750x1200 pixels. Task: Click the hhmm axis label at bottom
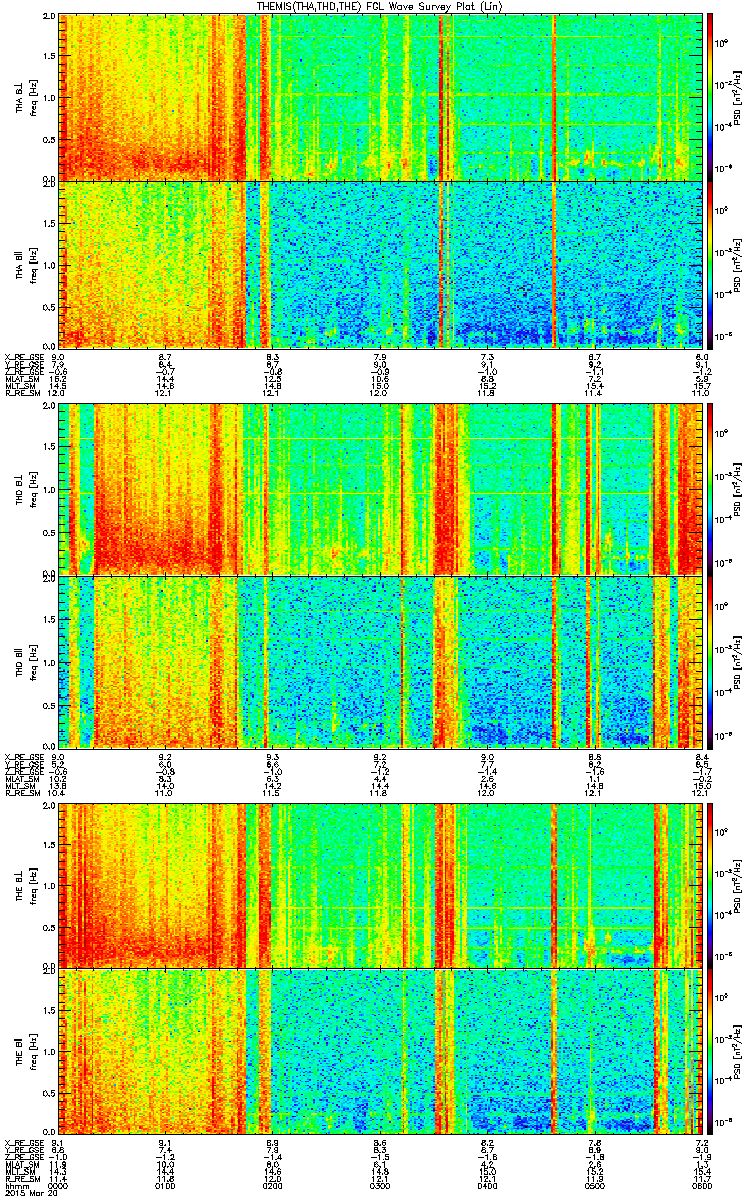(x=16, y=1186)
